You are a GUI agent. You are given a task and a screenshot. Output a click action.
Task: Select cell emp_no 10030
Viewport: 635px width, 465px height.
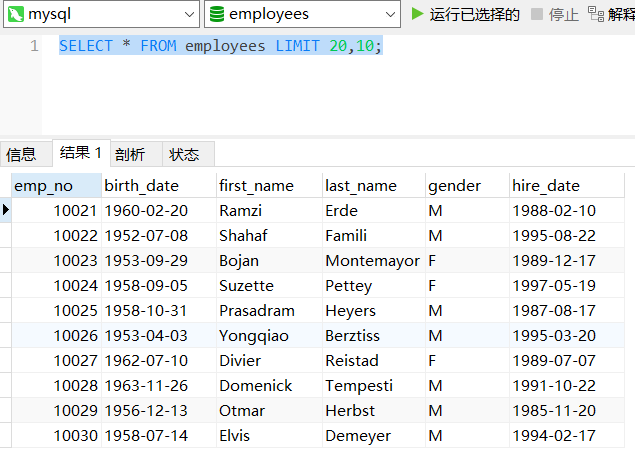click(x=56, y=436)
